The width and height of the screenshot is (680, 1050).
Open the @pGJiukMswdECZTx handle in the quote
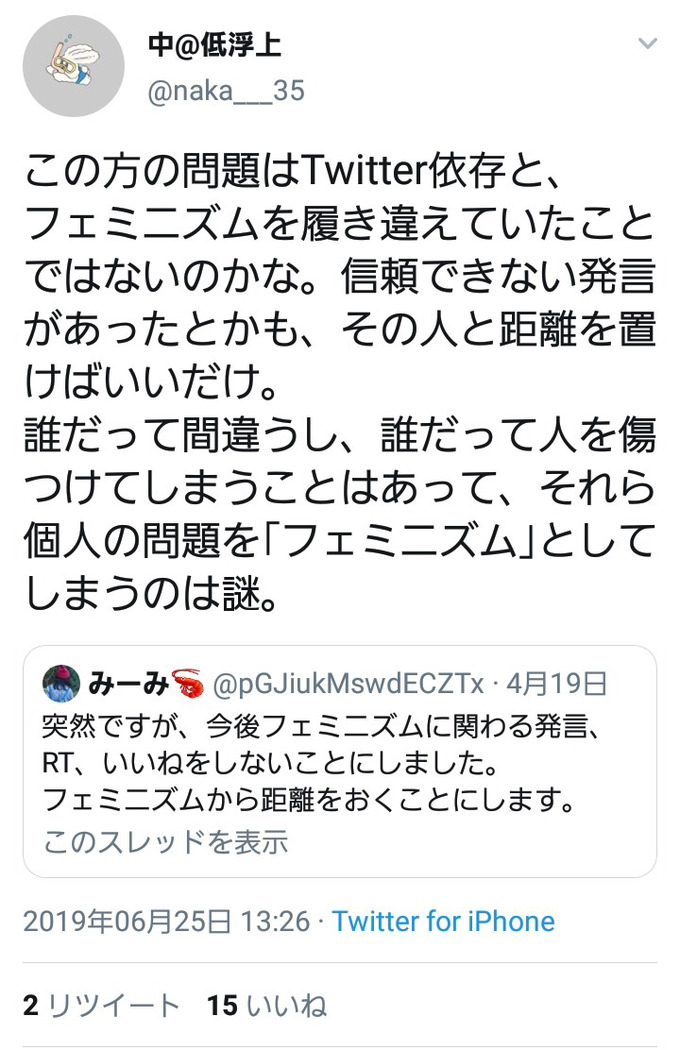click(348, 684)
